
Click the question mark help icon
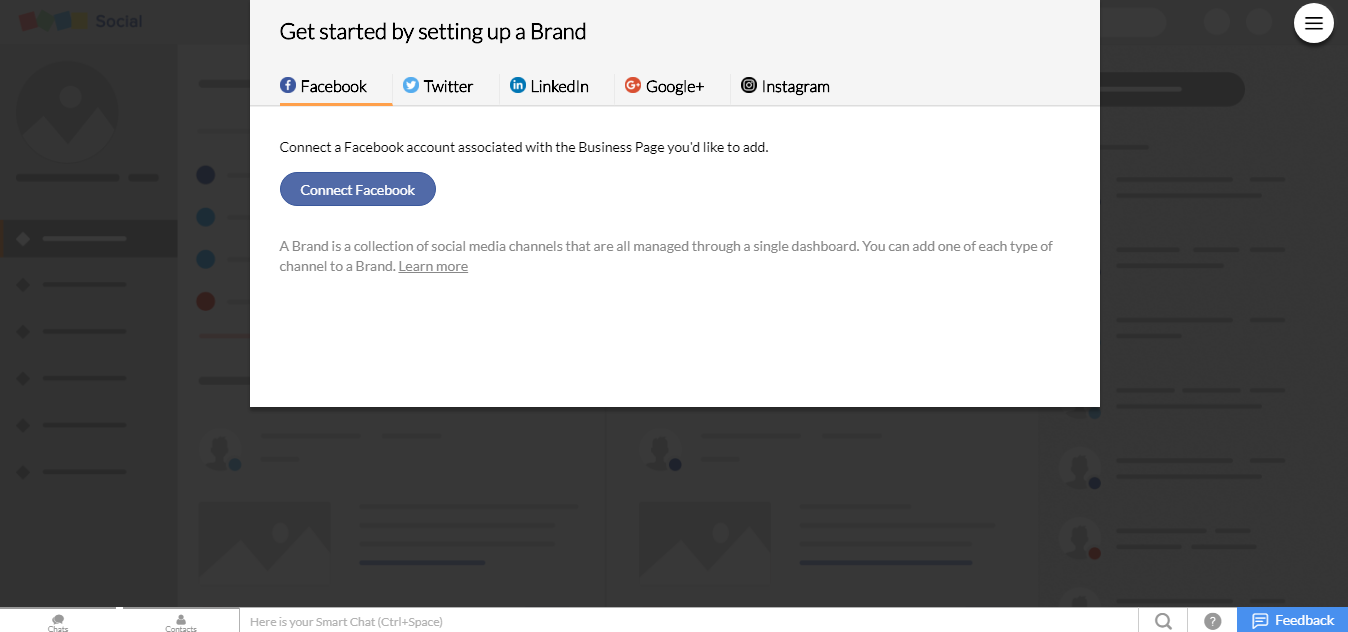(x=1212, y=621)
